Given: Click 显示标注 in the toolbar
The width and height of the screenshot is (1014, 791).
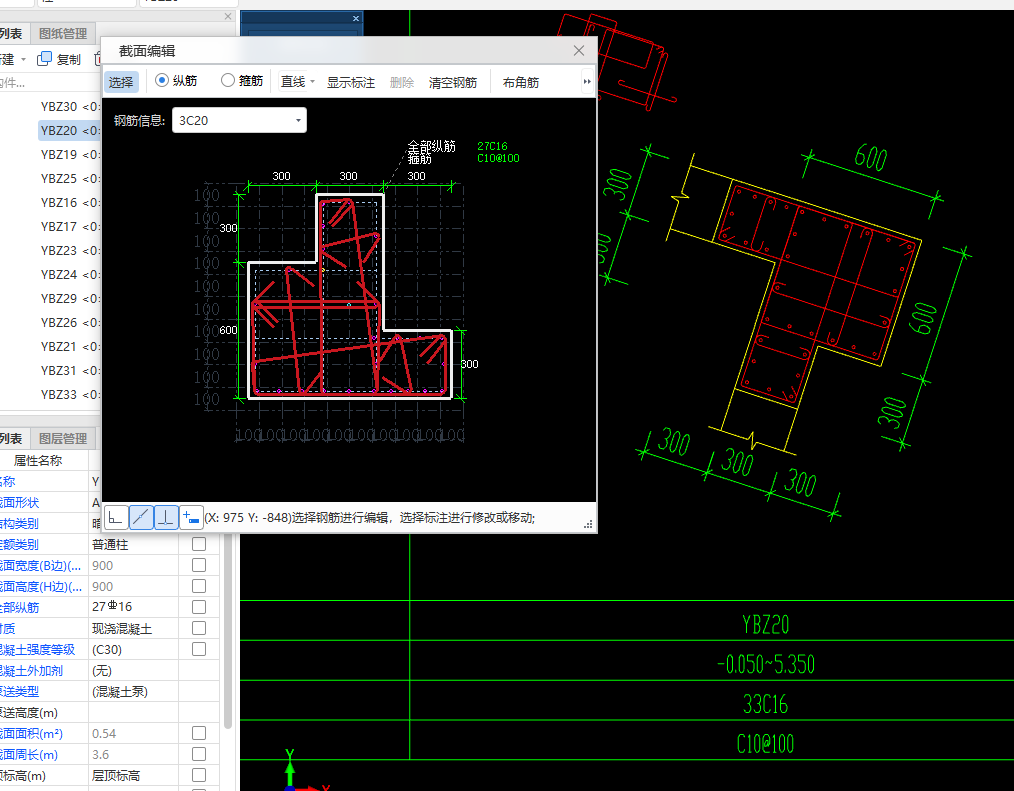Looking at the screenshot, I should pyautogui.click(x=351, y=82).
